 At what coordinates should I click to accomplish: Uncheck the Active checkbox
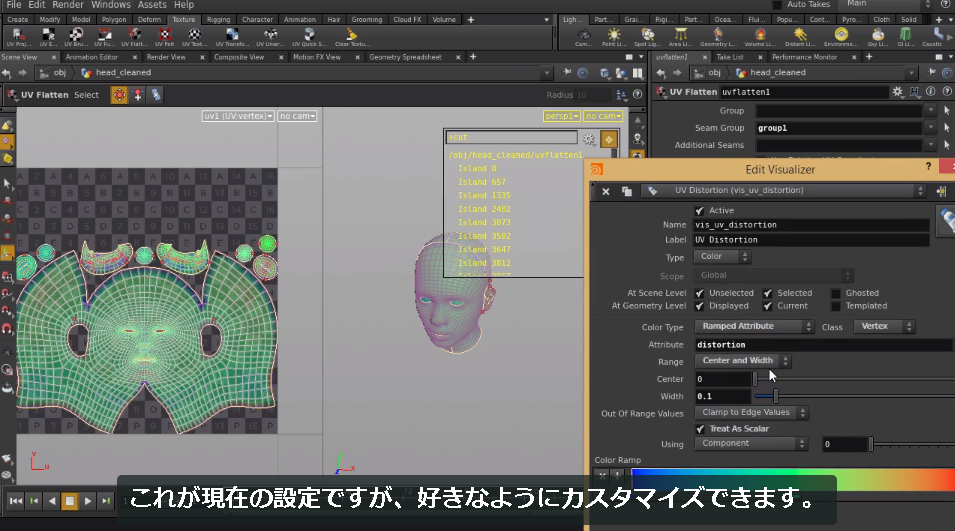(x=699, y=211)
